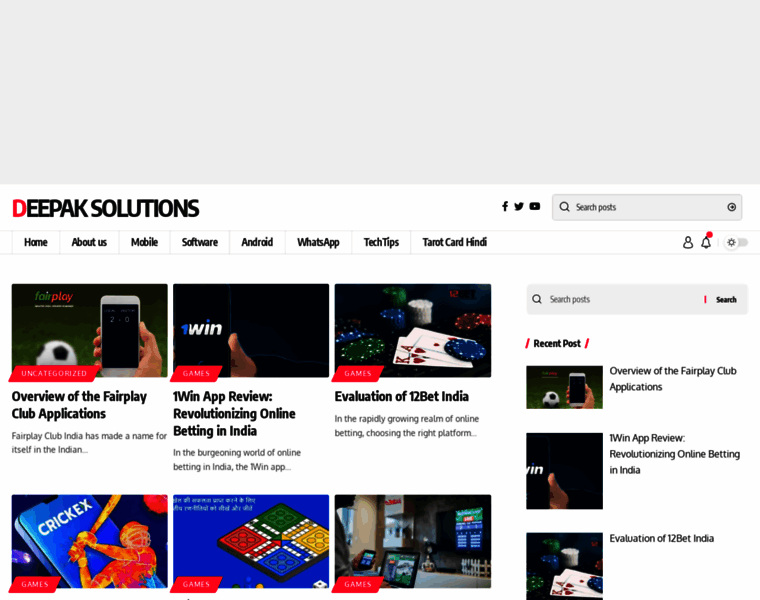760x600 pixels.
Task: Click the sidebar search magnifier icon
Action: (x=537, y=299)
